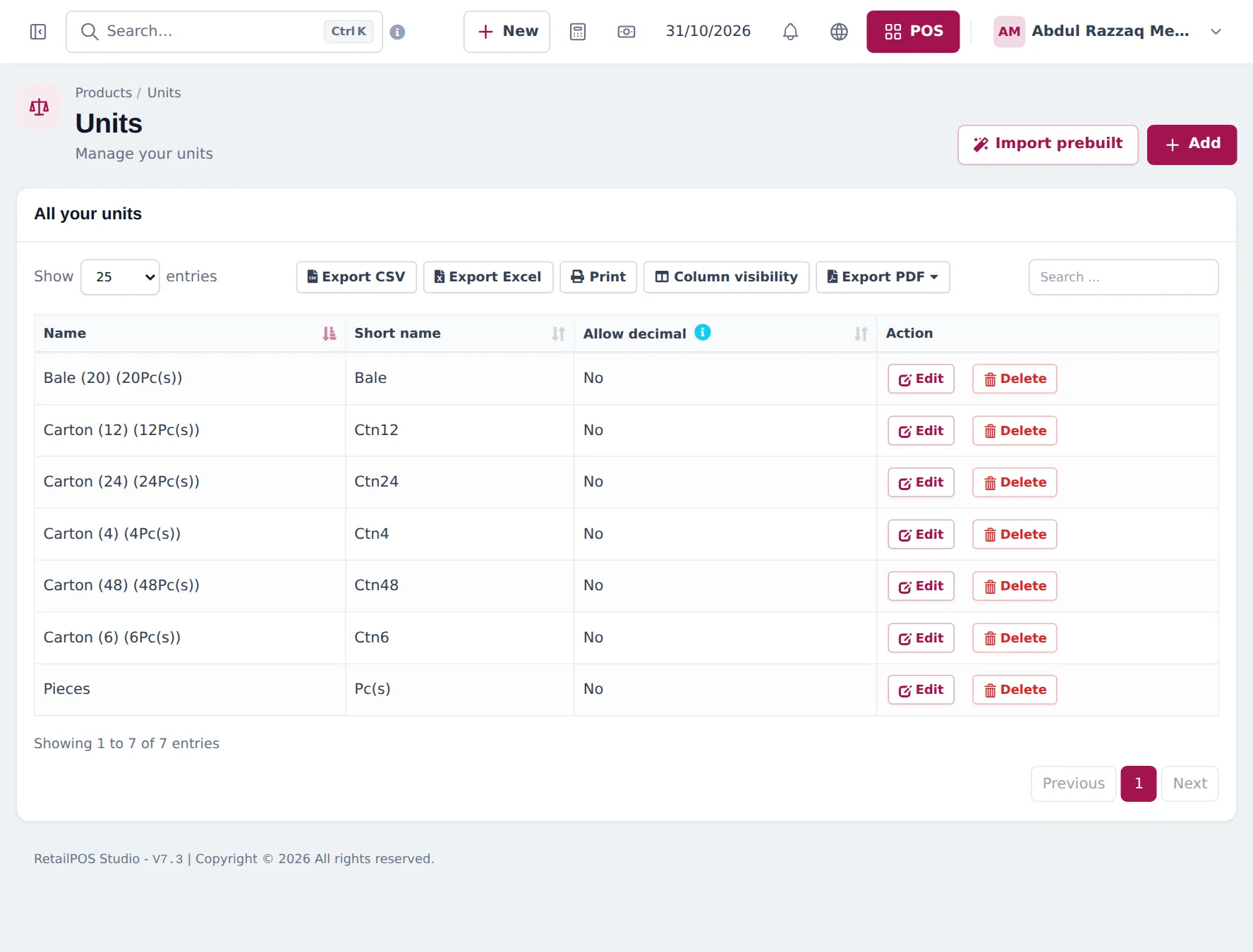Click the AM user avatar
This screenshot has width=1253, height=952.
pyautogui.click(x=1009, y=32)
